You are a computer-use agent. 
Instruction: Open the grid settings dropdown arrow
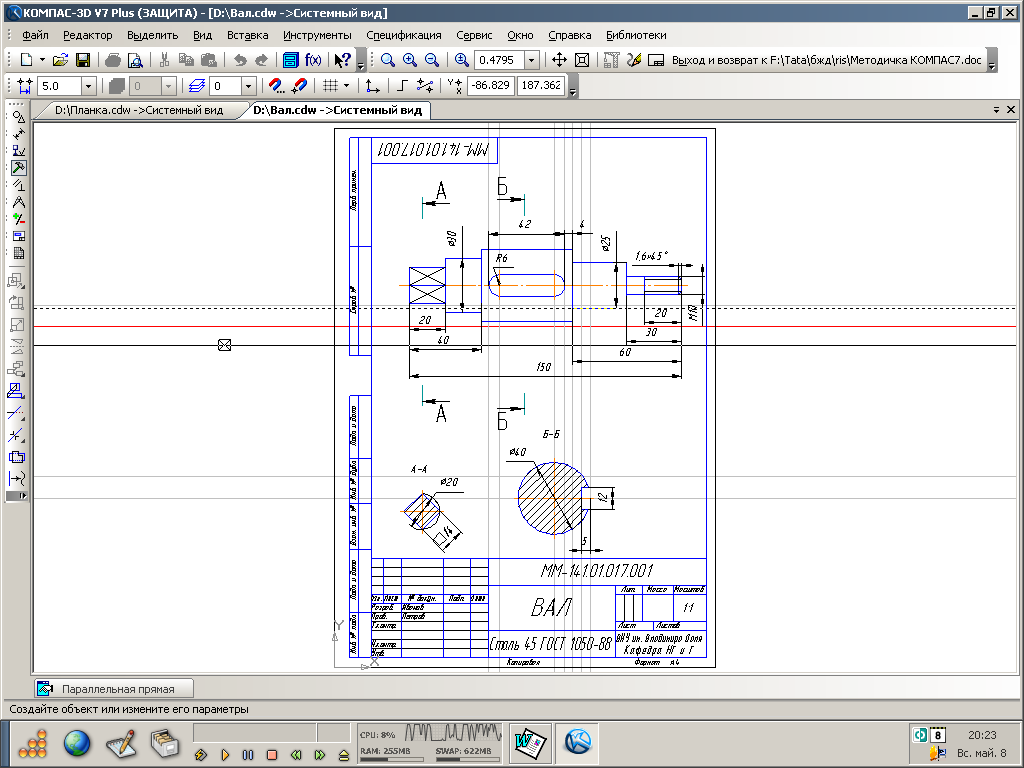point(347,86)
